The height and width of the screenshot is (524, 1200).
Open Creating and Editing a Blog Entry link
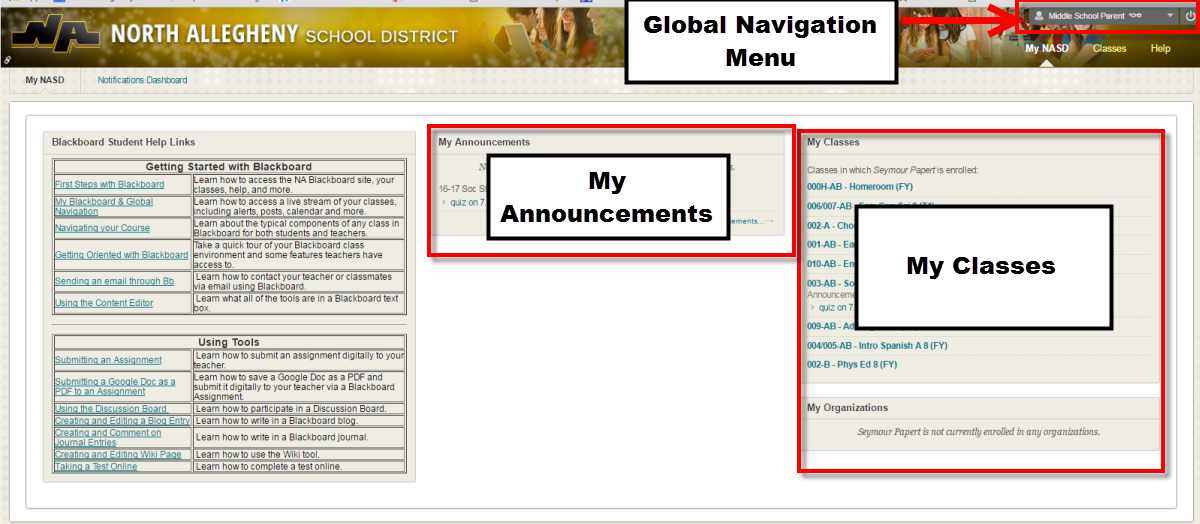coord(122,421)
